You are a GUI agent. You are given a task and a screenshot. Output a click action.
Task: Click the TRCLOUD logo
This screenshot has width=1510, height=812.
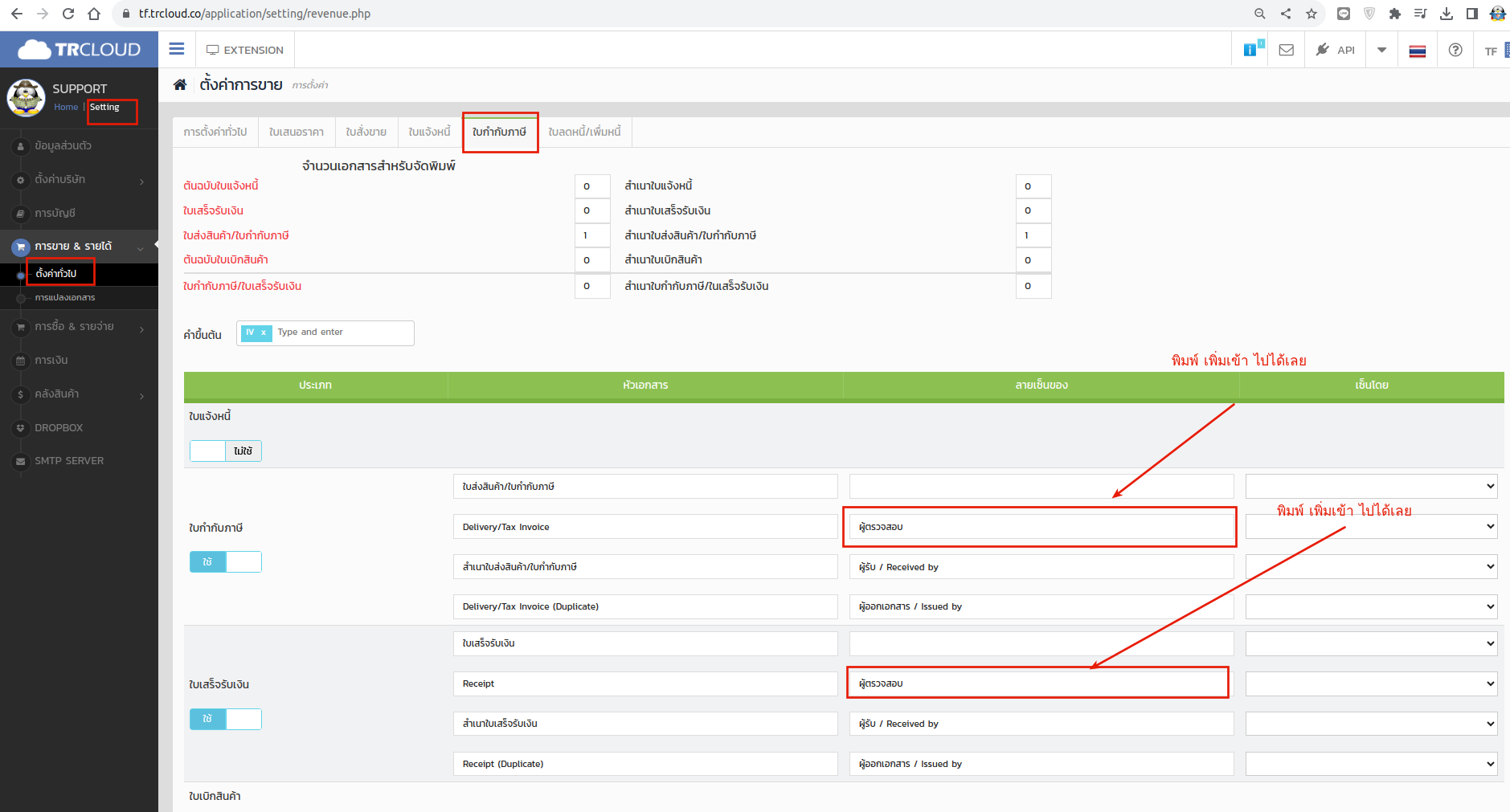[79, 49]
